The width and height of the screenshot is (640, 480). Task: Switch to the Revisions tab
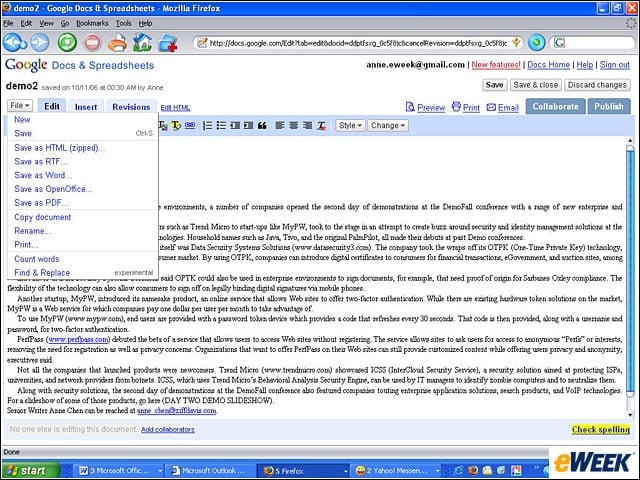coord(131,107)
